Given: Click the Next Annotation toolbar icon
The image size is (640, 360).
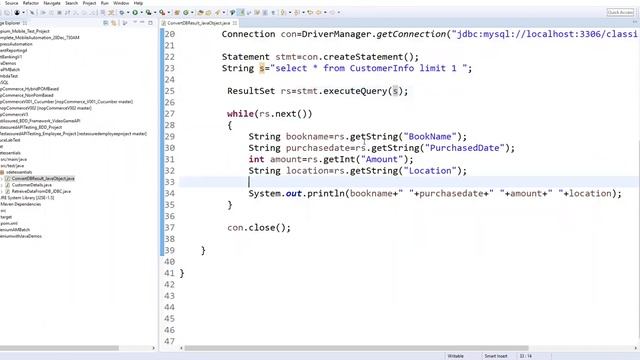Looking at the screenshot, I should click(283, 12).
